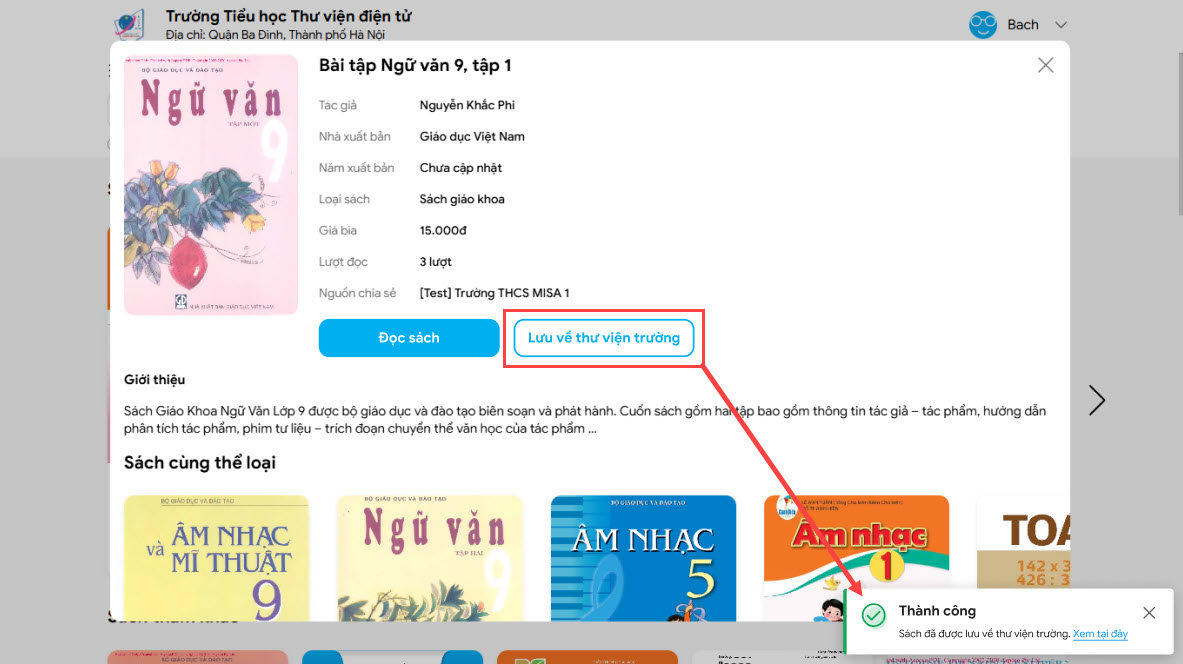Click the author name Nguyễn Khắc Phi
Viewport: 1183px width, 664px height.
click(467, 105)
